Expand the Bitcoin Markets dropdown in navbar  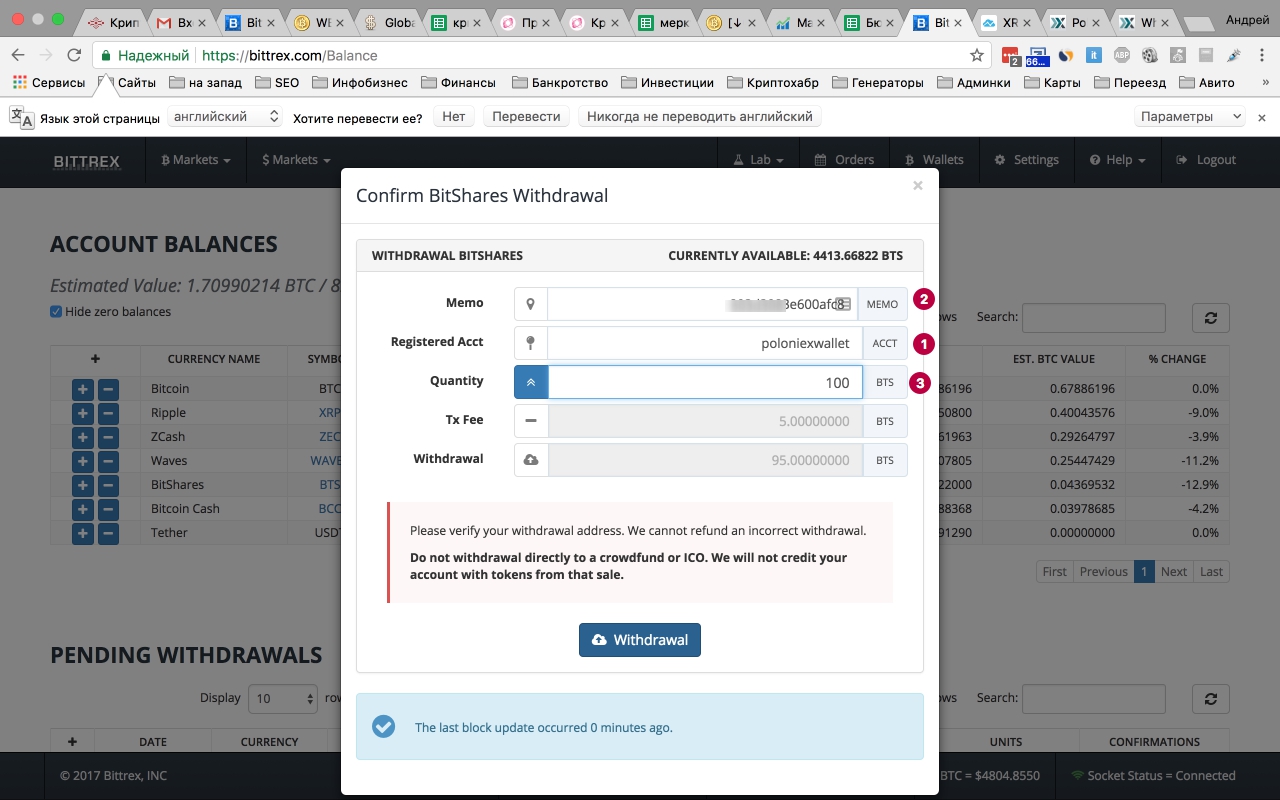[x=196, y=160]
